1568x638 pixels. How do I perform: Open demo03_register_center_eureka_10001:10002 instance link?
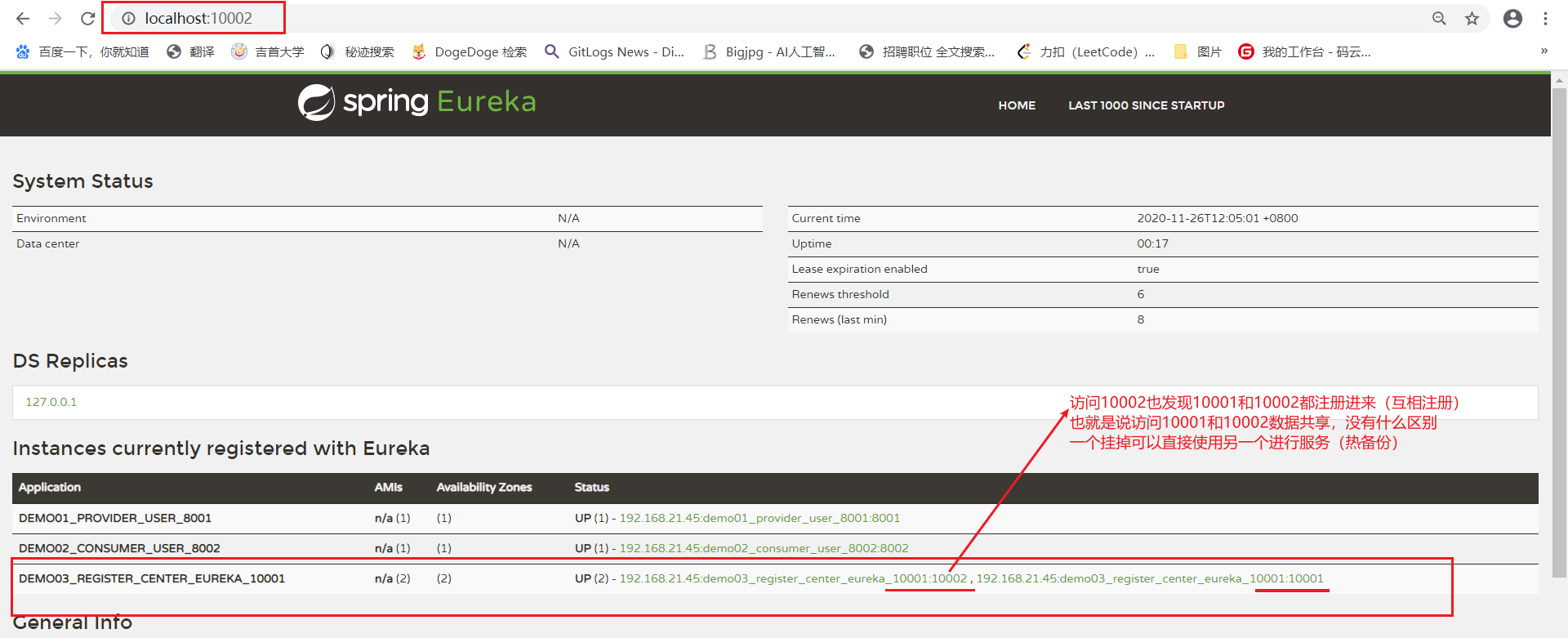793,578
